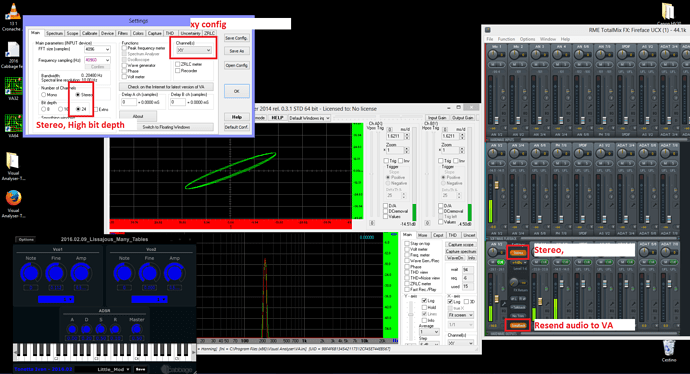This screenshot has width=690, height=374.
Task: Select the Mono radio button in Settings
Action: click(44, 95)
